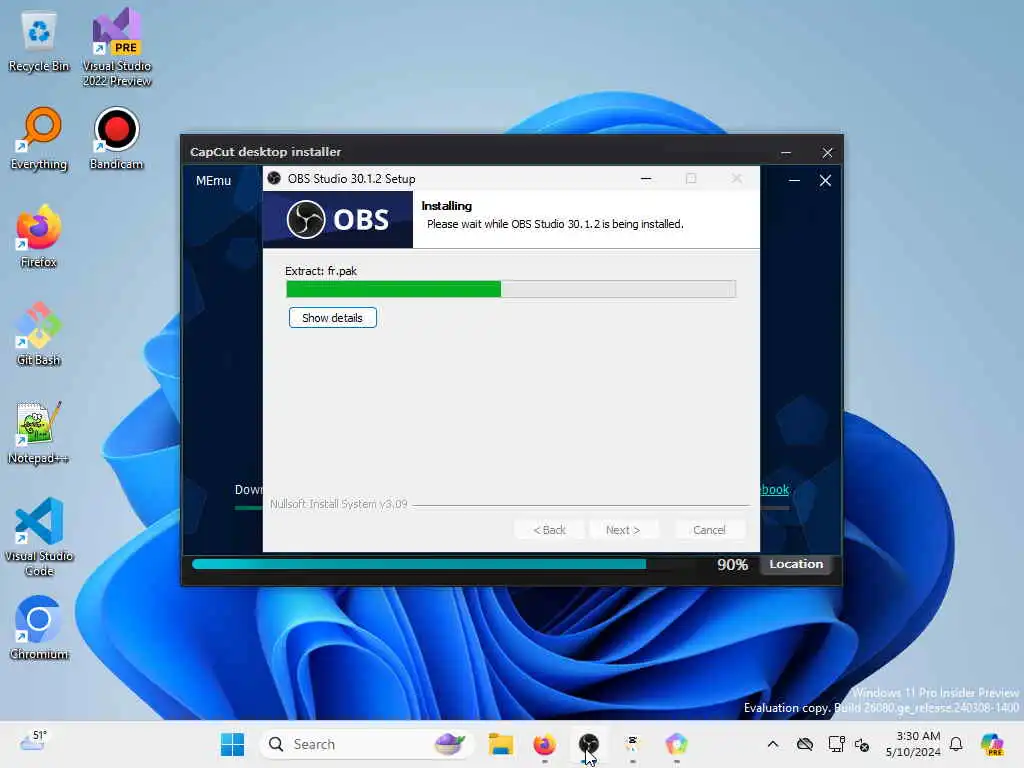The height and width of the screenshot is (768, 1024).
Task: Click the green OBS installation progress bar
Action: click(x=511, y=289)
